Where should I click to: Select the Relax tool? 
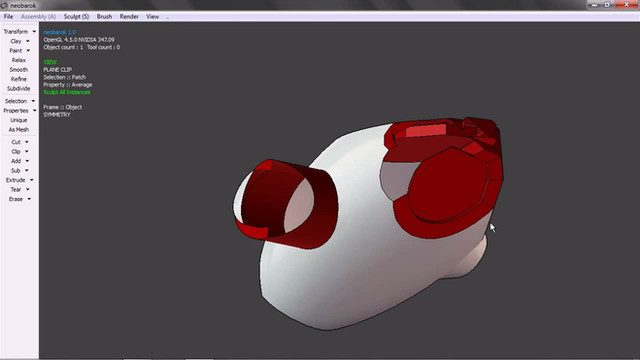click(19, 60)
